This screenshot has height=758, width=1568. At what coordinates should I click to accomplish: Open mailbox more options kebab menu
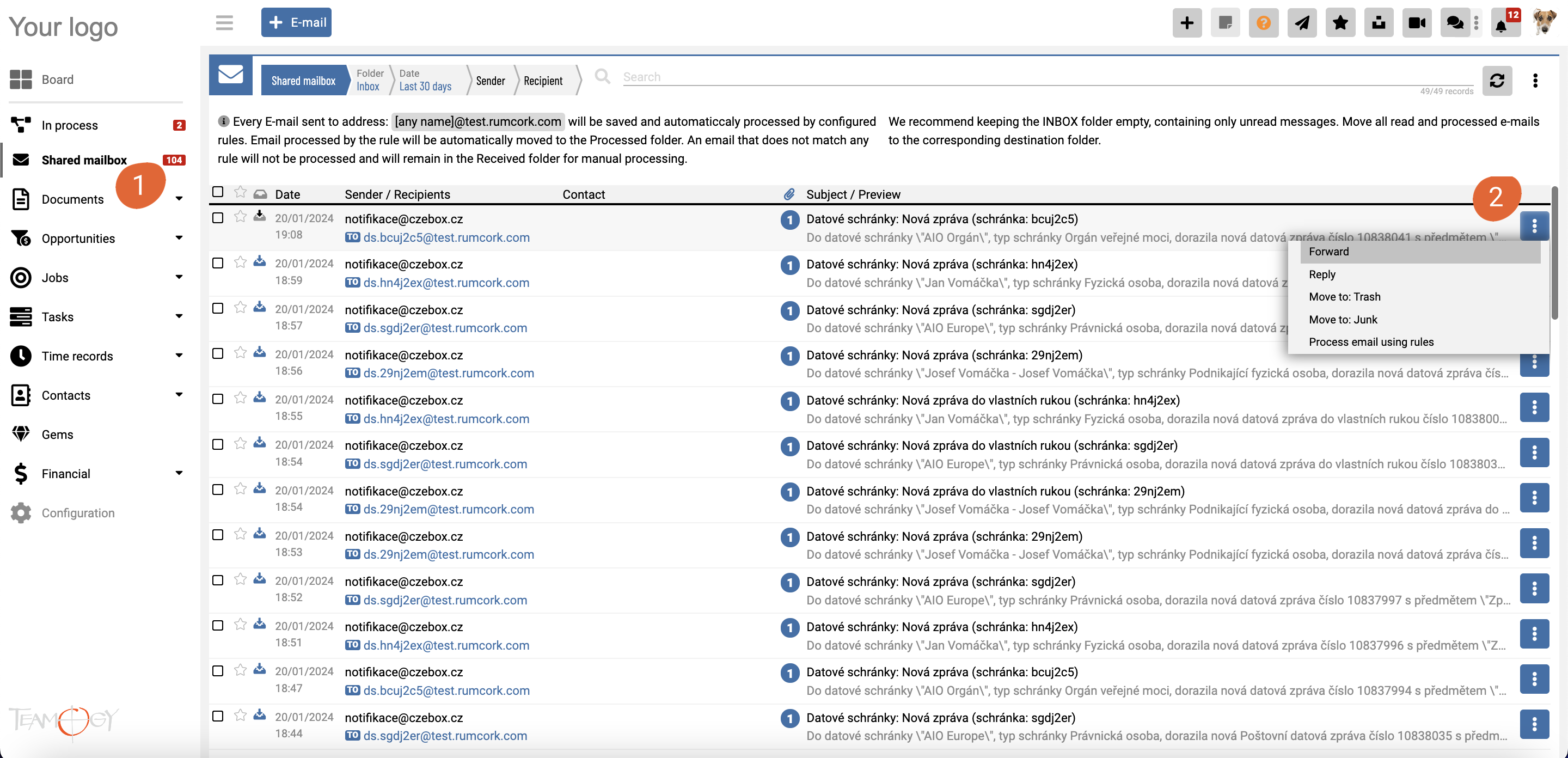pyautogui.click(x=1535, y=81)
